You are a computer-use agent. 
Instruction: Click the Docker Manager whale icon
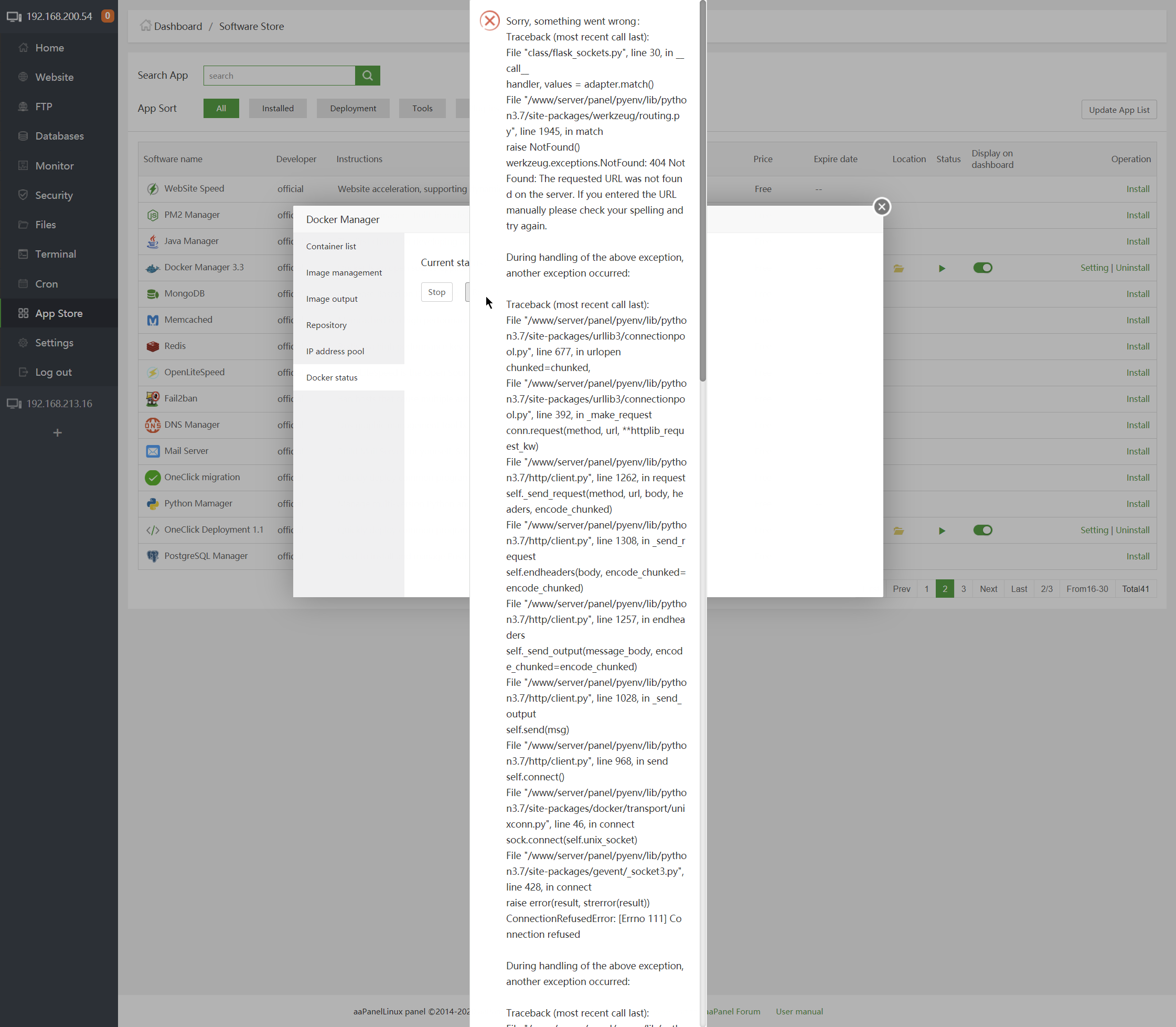click(x=152, y=268)
